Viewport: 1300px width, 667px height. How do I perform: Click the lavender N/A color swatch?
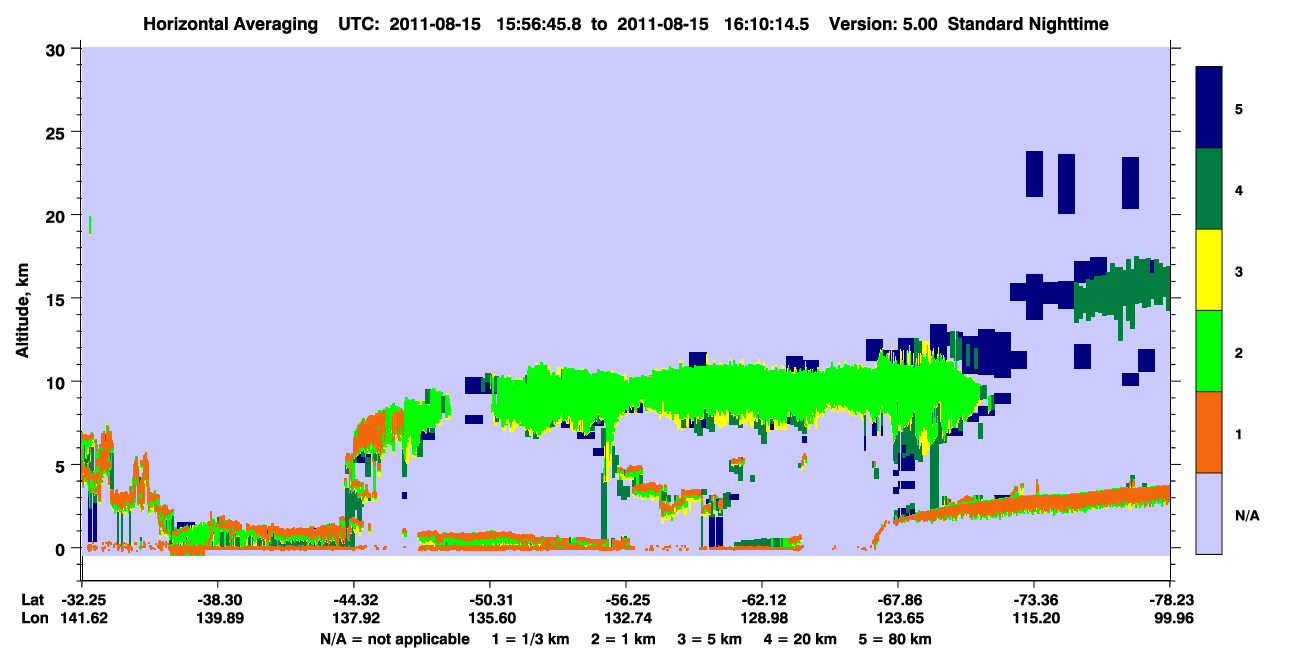point(1209,513)
